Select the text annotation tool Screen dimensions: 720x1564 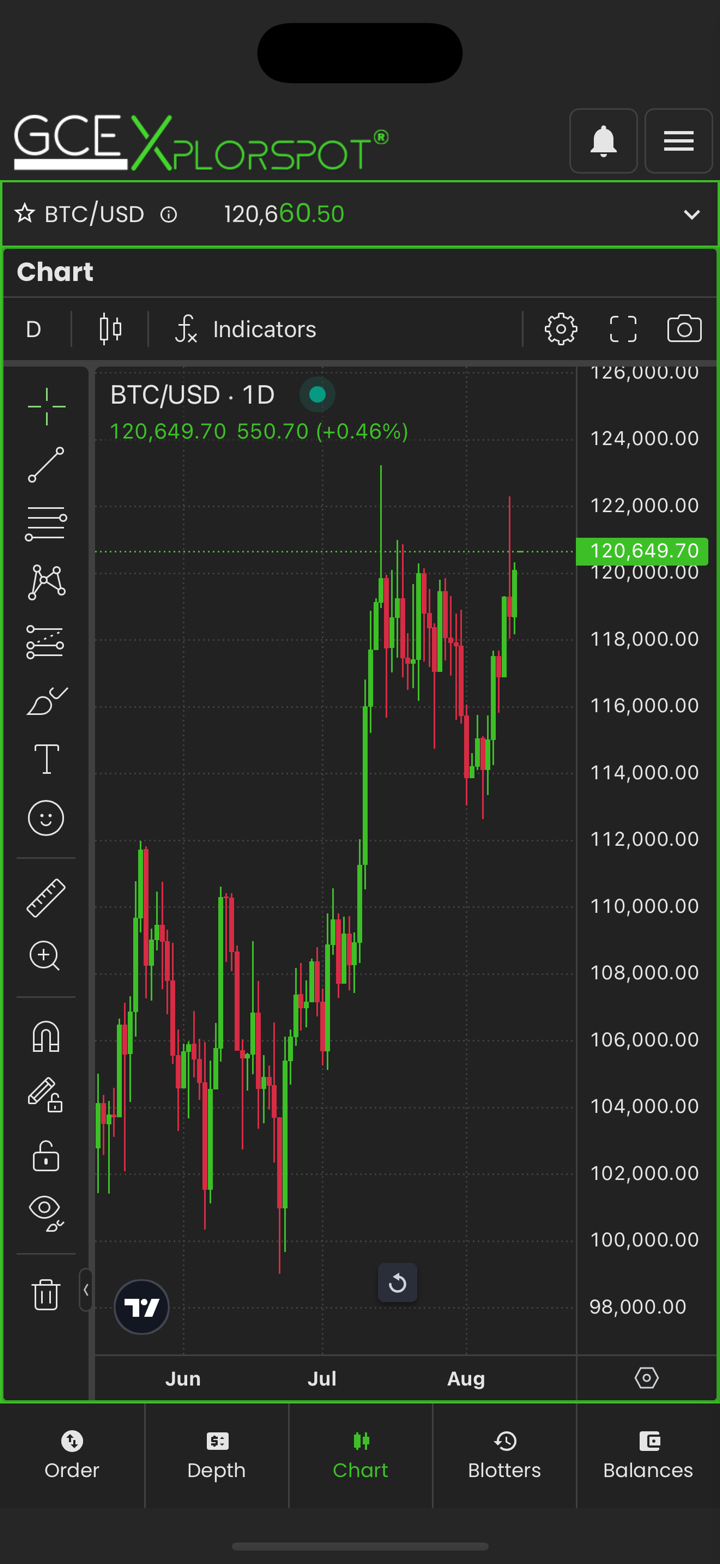pos(46,759)
